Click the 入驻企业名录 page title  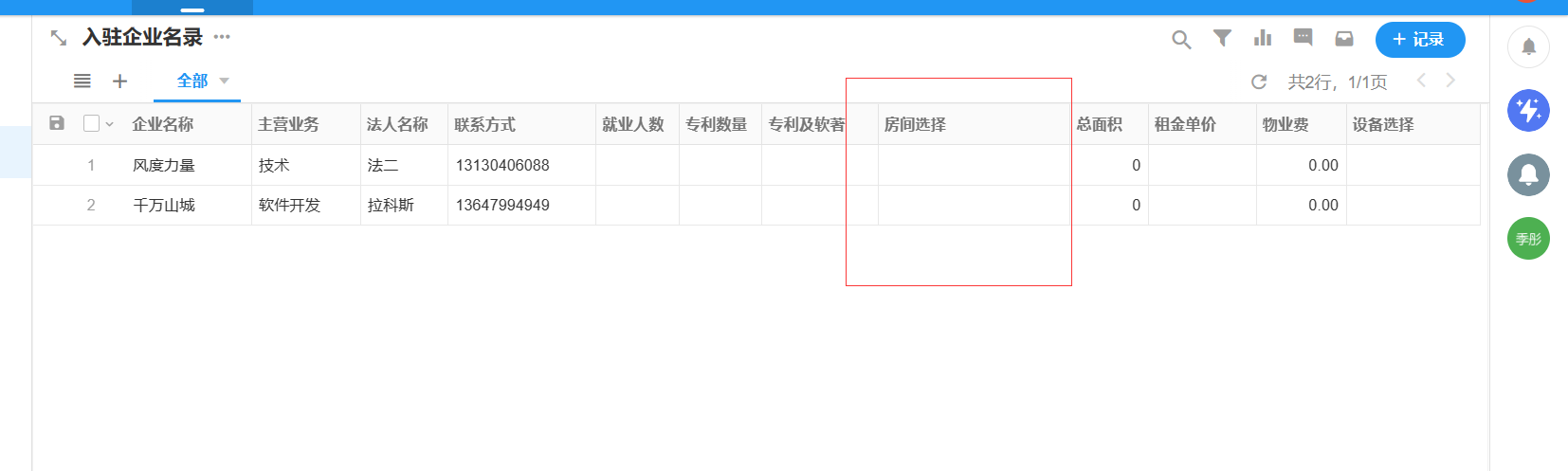click(x=142, y=37)
